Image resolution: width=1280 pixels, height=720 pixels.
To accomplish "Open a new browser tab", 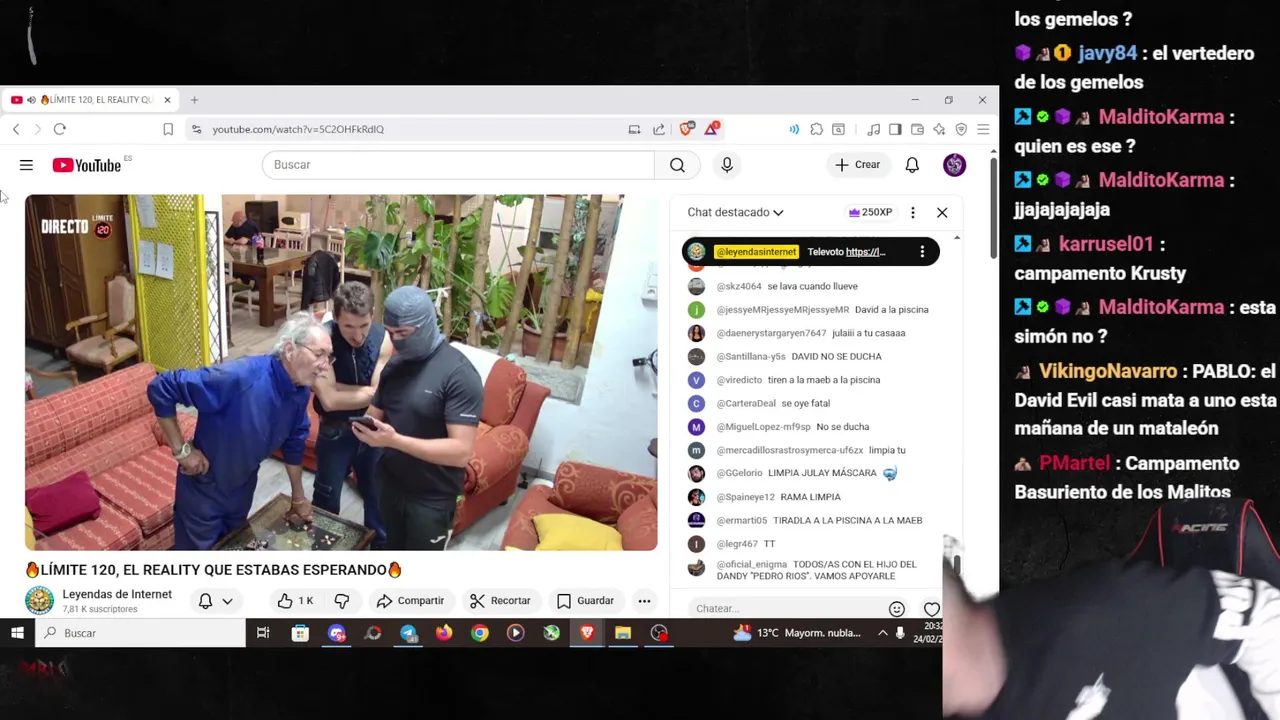I will click(x=194, y=100).
